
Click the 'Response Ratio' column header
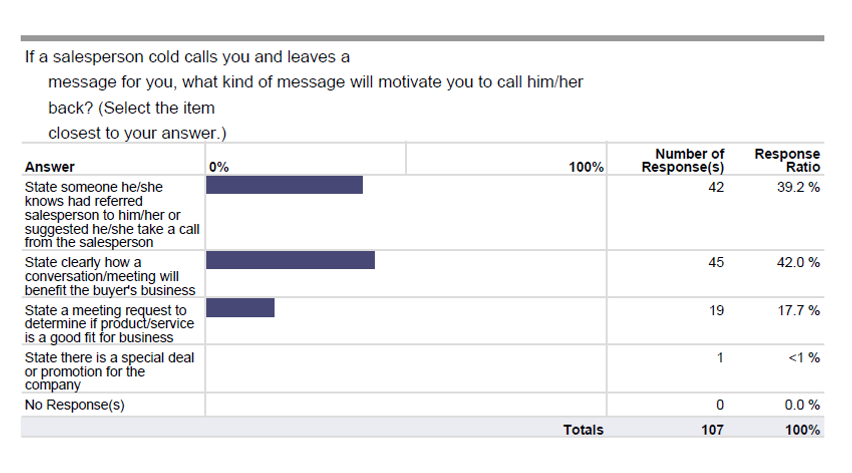point(787,160)
